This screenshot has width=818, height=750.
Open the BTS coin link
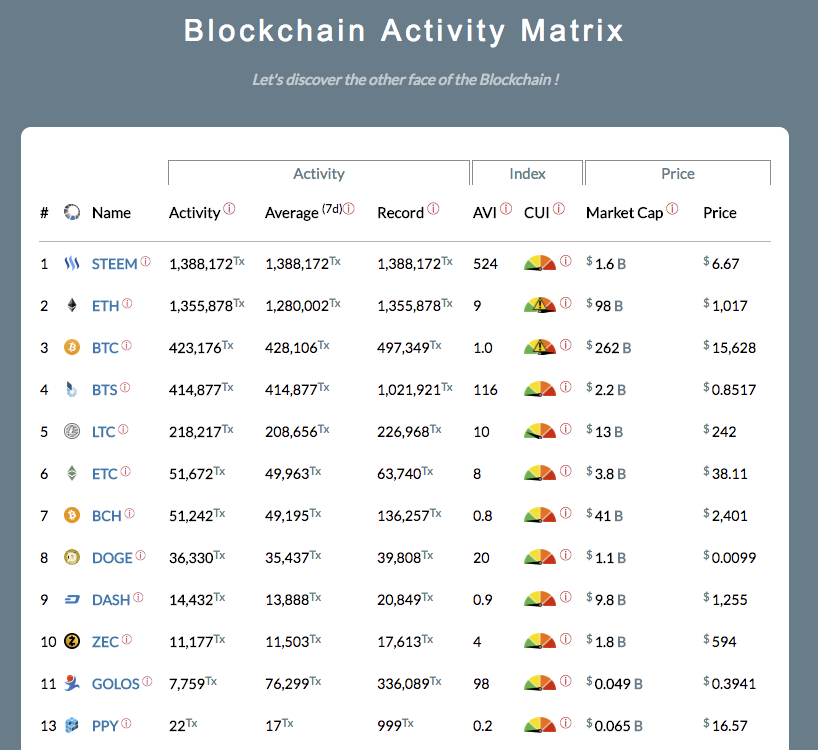[x=104, y=390]
